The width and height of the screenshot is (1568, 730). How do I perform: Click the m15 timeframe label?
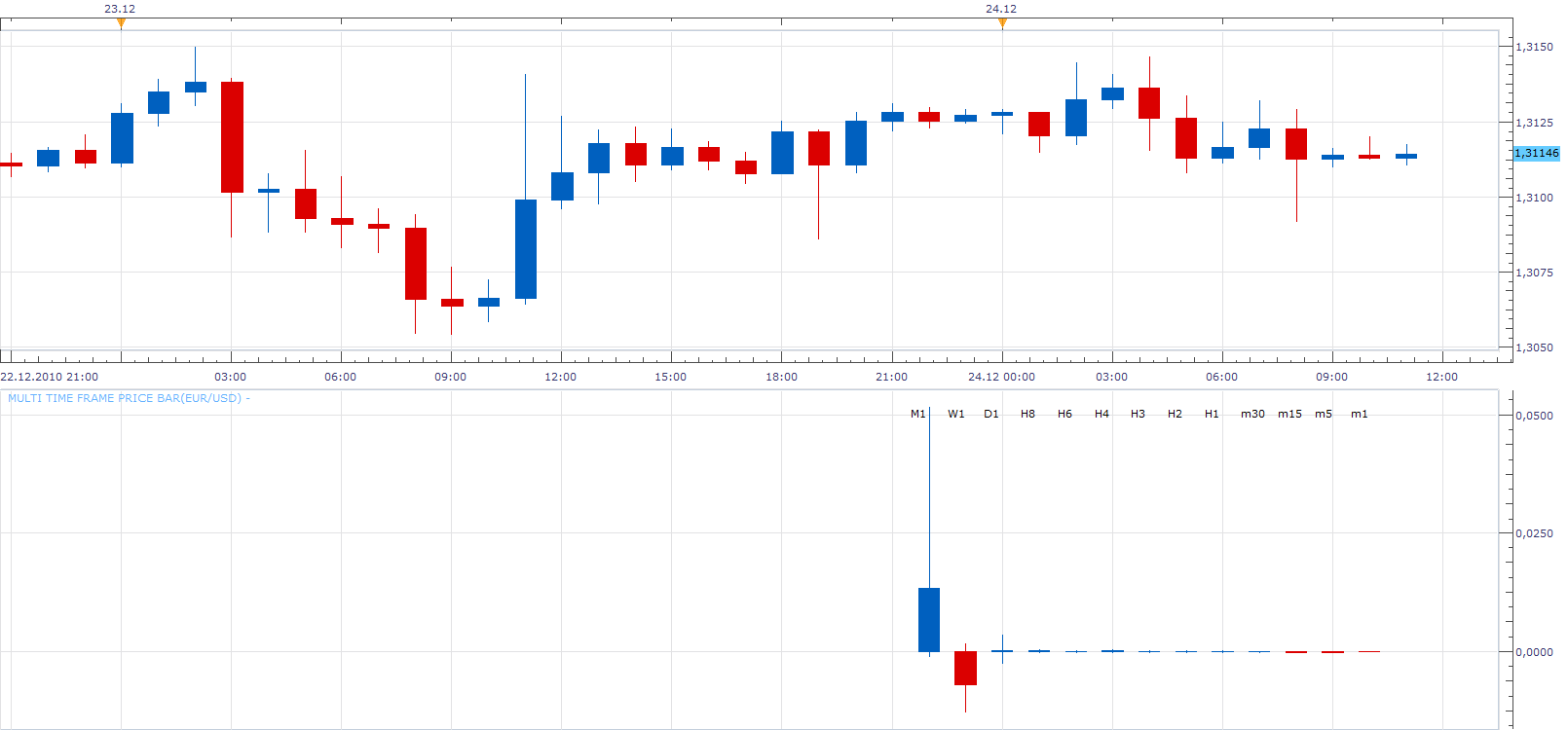[1290, 414]
